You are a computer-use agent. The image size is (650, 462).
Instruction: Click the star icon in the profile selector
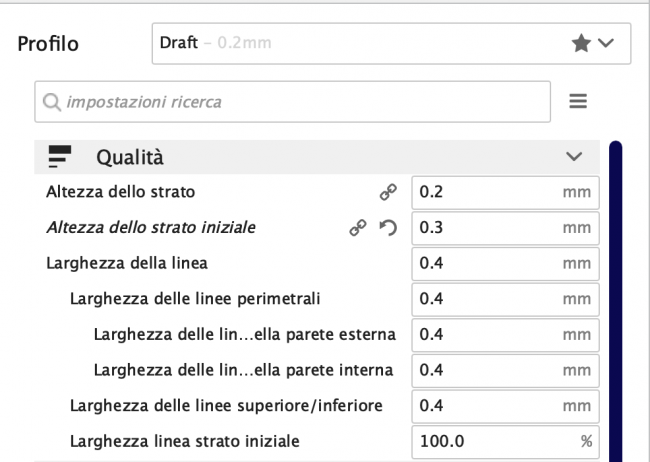(580, 45)
